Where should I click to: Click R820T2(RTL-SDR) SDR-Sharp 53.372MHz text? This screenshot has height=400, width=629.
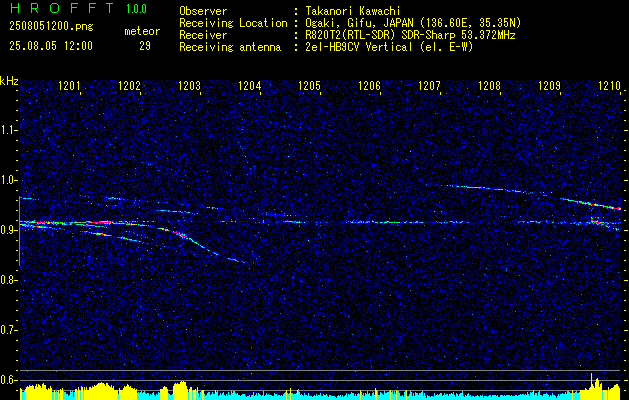click(x=410, y=35)
